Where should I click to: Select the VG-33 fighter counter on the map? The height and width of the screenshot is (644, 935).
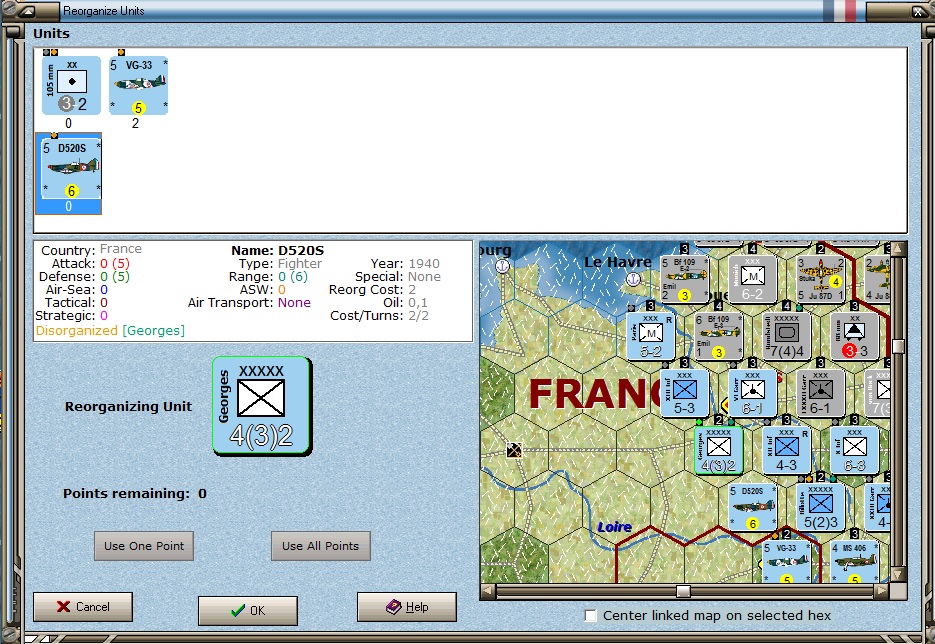[787, 562]
